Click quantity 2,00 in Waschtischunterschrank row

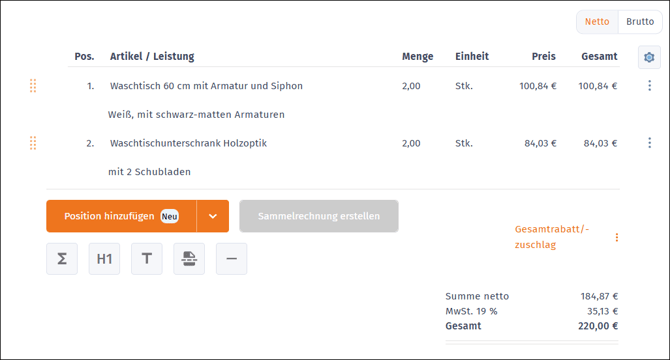pyautogui.click(x=411, y=143)
